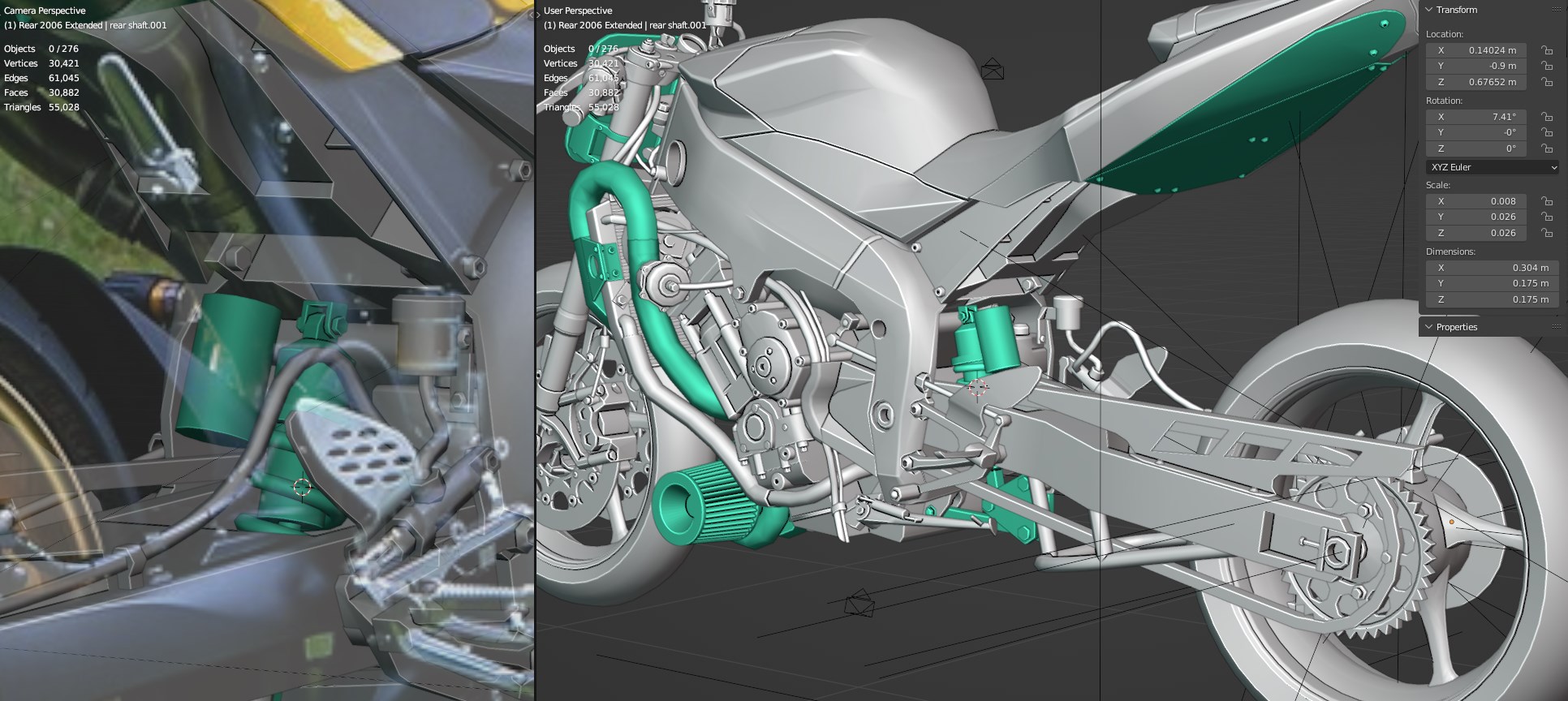The image size is (1568, 701).
Task: Click the Scale Z field
Action: (x=1476, y=233)
